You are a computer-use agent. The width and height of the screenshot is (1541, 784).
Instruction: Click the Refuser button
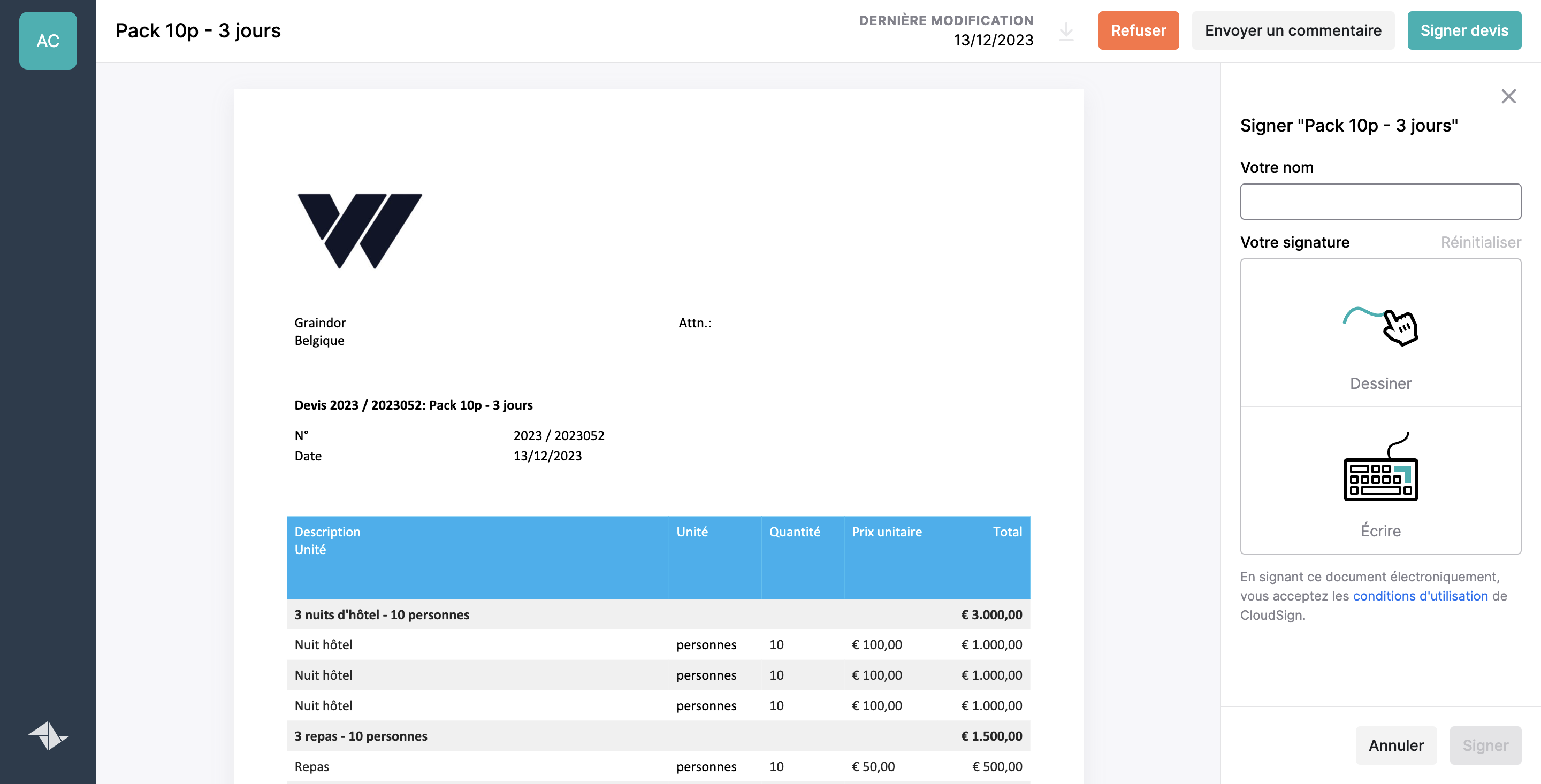tap(1139, 30)
